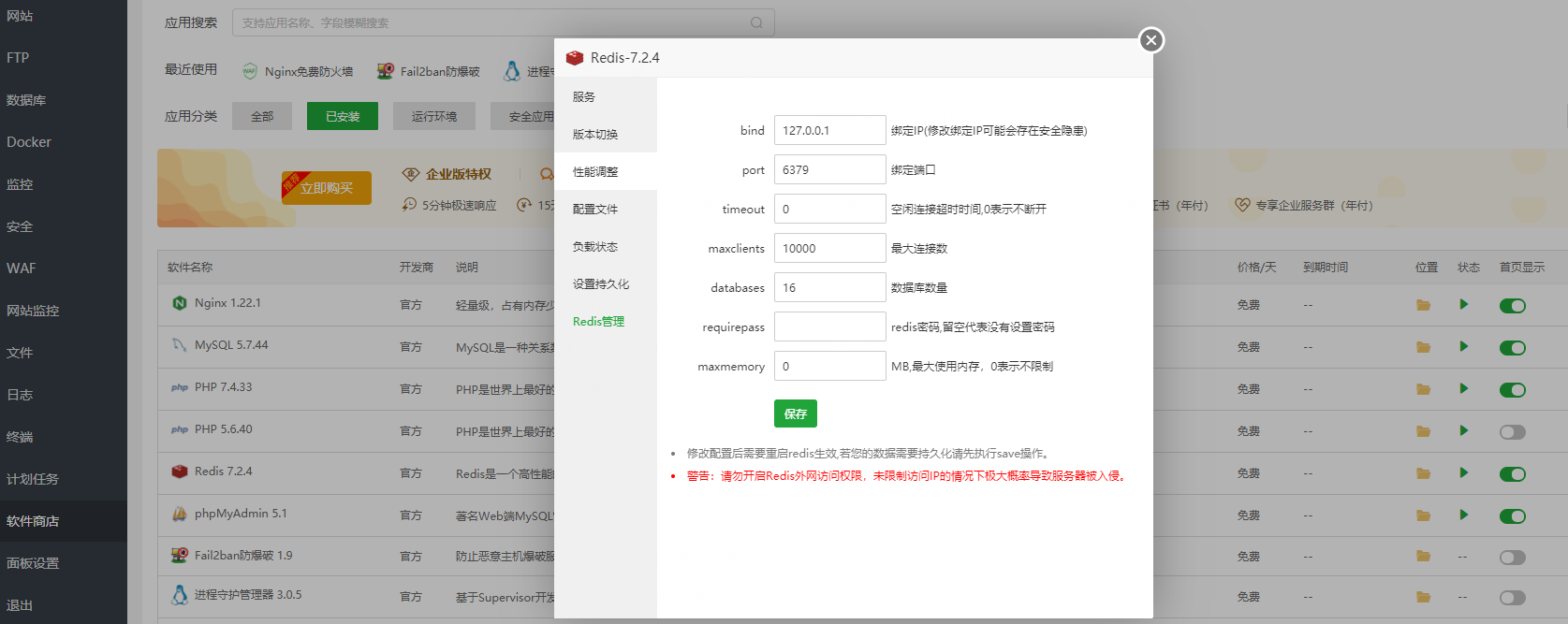This screenshot has height=624, width=1568.
Task: Filter apps by 全部 category
Action: 262,116
